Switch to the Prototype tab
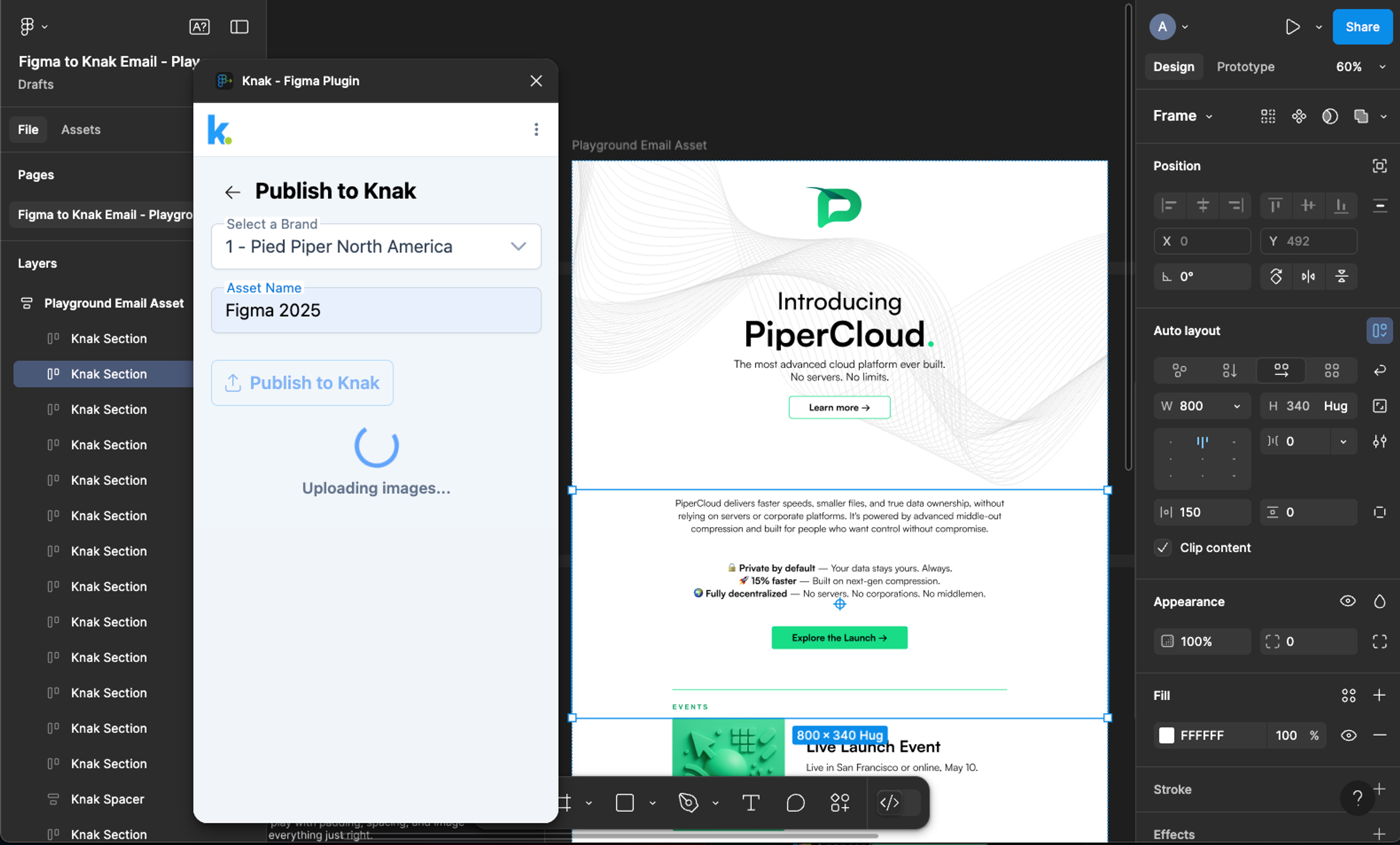The image size is (1400, 845). click(1245, 66)
